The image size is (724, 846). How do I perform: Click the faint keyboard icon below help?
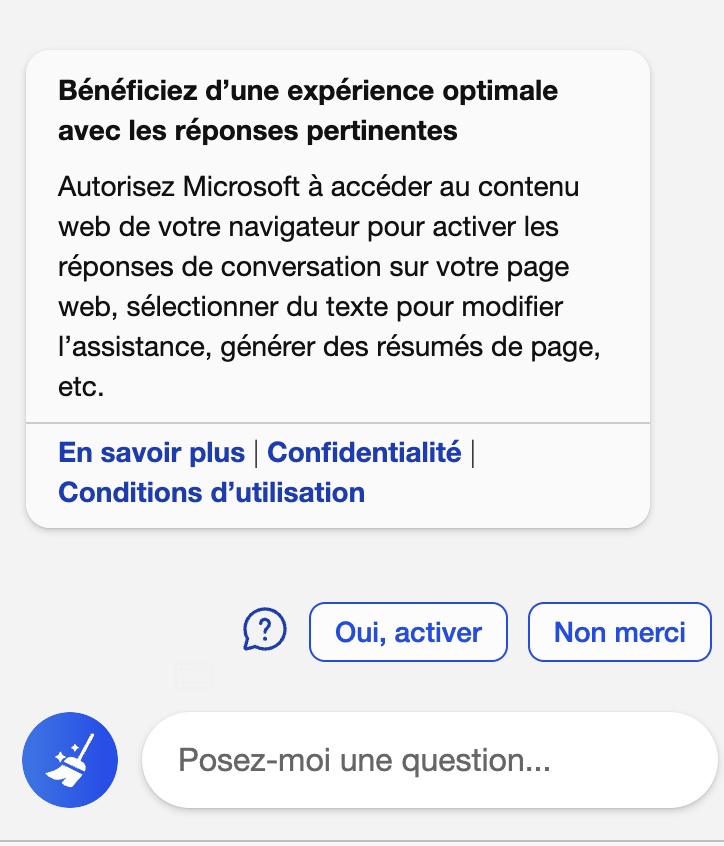(x=194, y=676)
